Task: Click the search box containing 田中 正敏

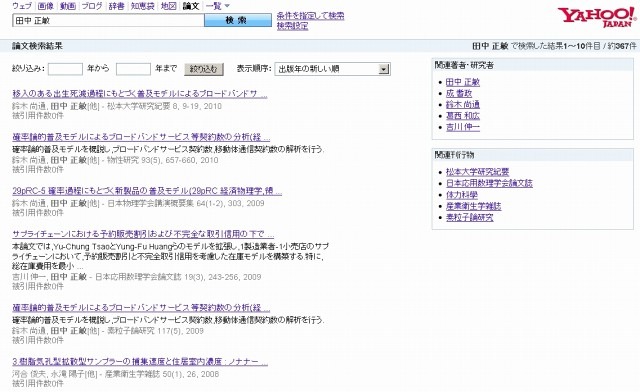Action: pos(108,20)
